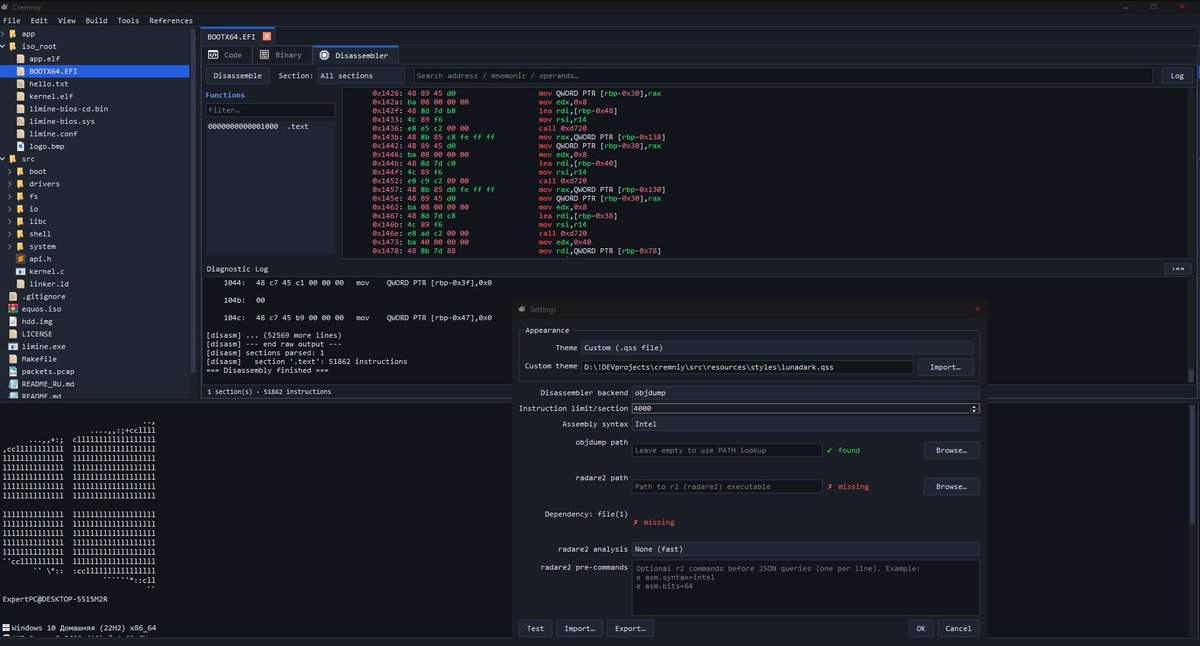Collapse the src folder
Viewport: 1200px width, 646px height.
(3, 159)
